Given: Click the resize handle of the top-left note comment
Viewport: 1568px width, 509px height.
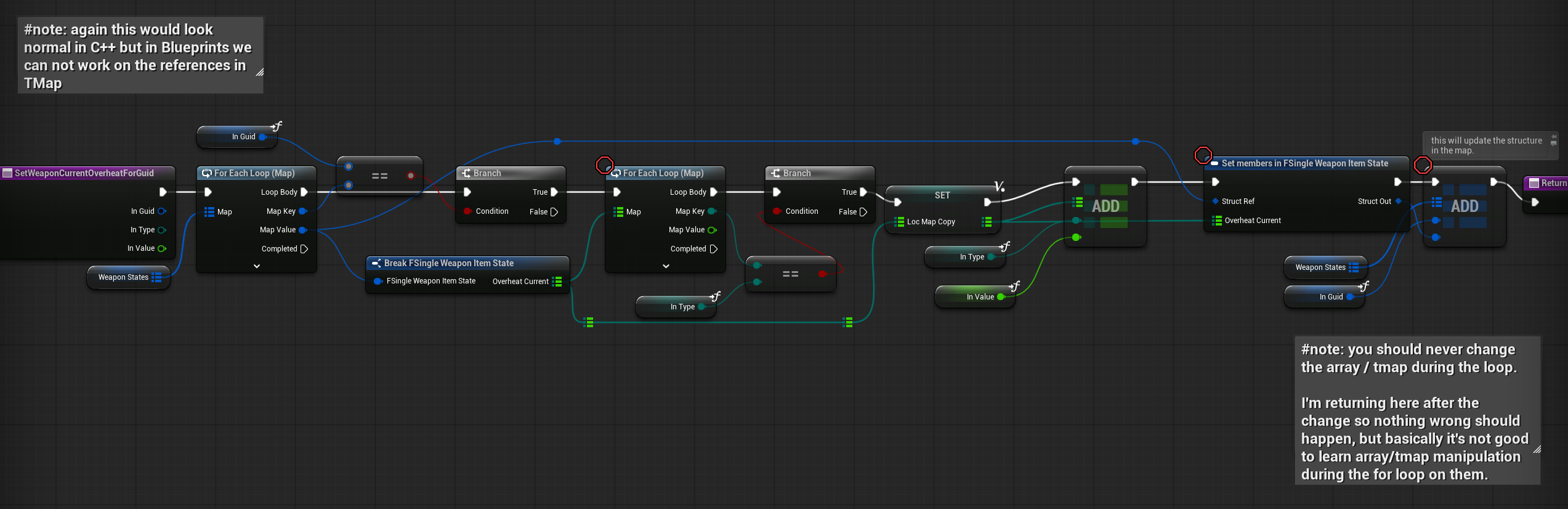Looking at the screenshot, I should pos(259,72).
